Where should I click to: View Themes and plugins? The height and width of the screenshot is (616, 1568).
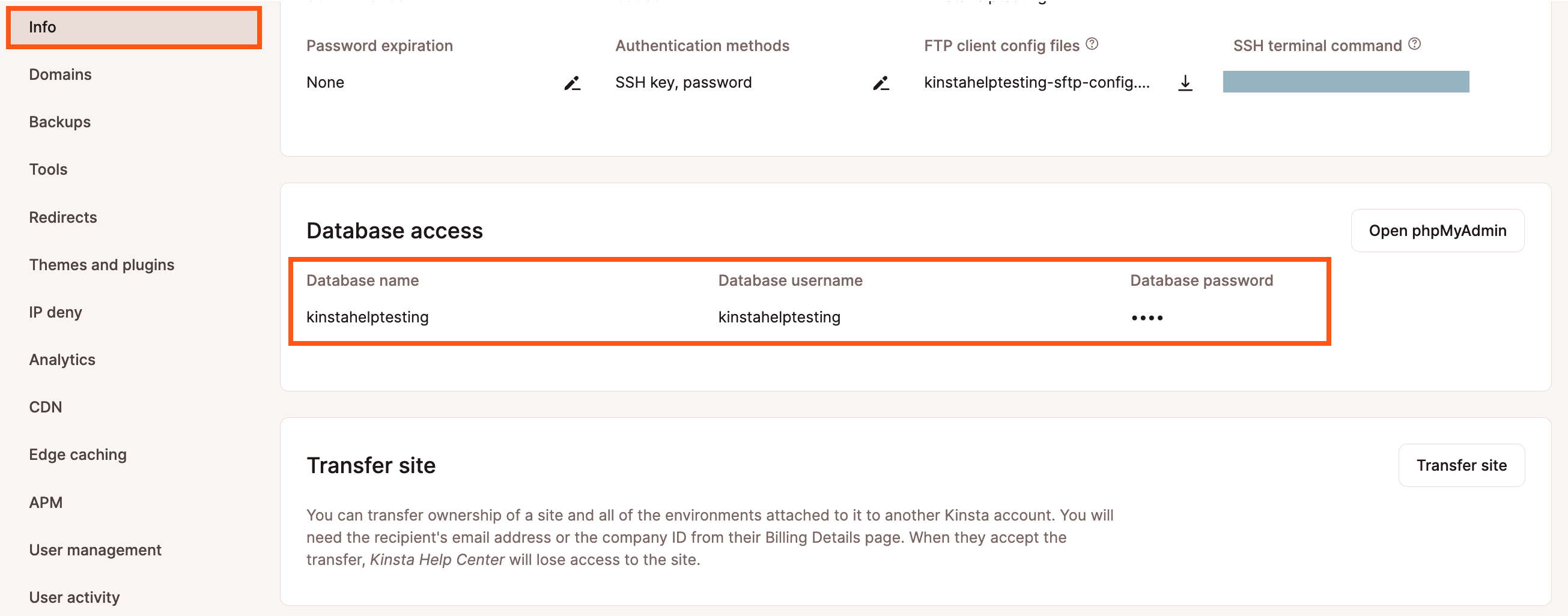pyautogui.click(x=101, y=265)
